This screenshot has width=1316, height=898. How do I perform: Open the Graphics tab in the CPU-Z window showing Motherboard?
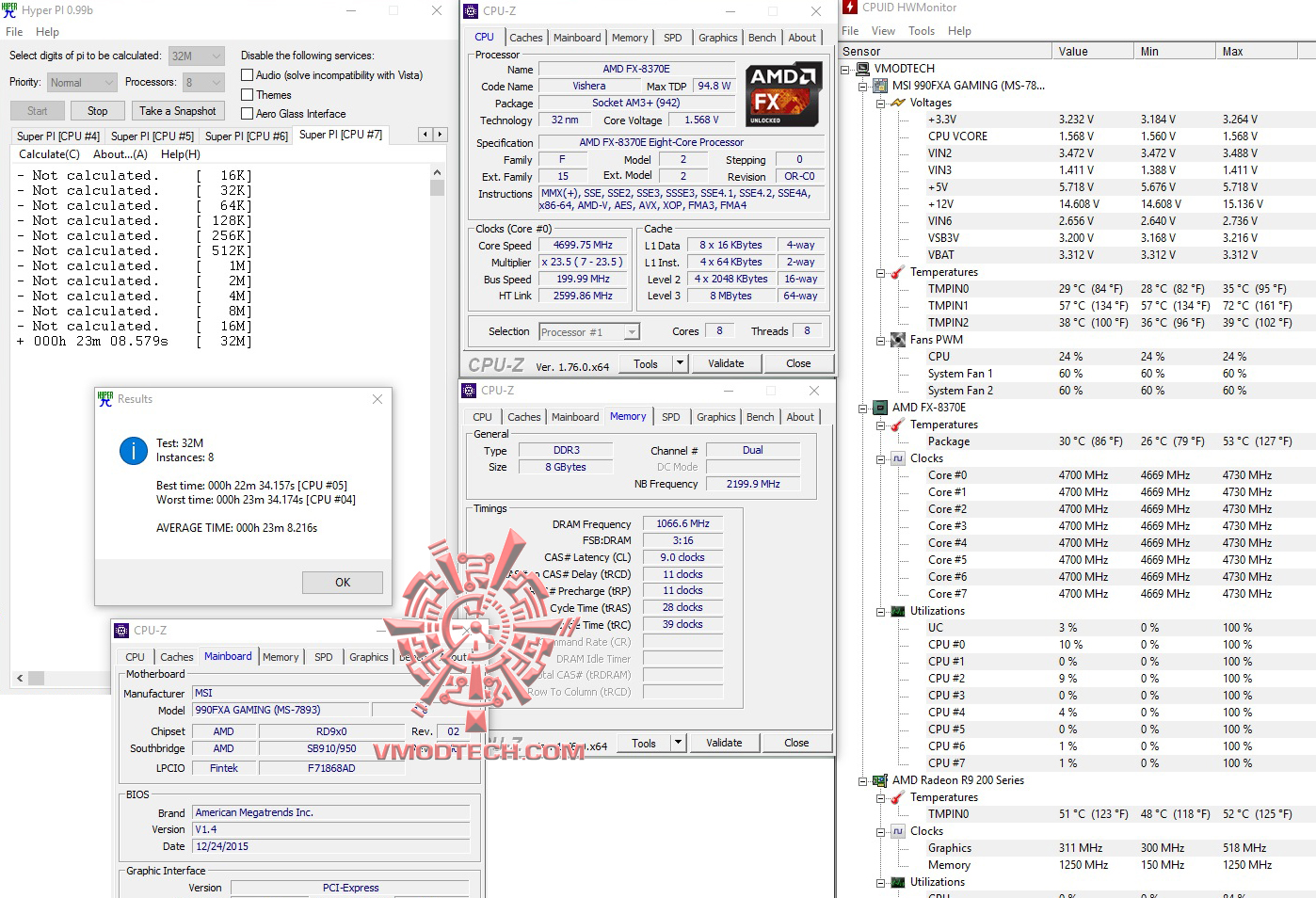point(369,657)
